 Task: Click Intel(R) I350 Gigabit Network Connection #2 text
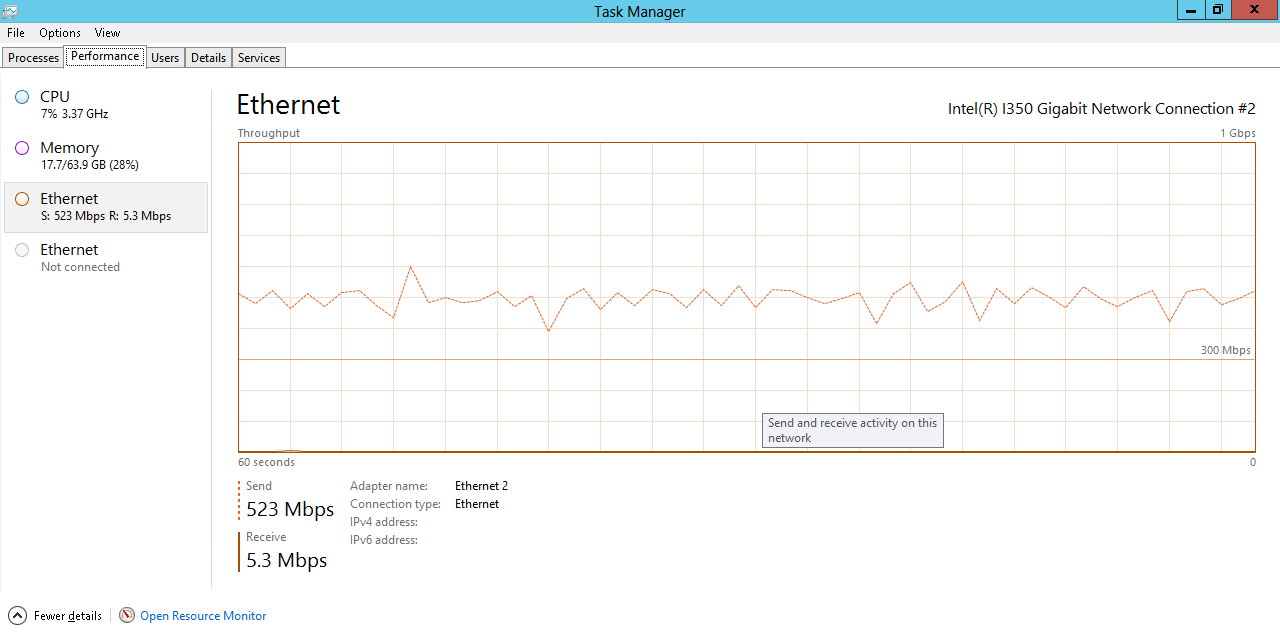click(1101, 108)
